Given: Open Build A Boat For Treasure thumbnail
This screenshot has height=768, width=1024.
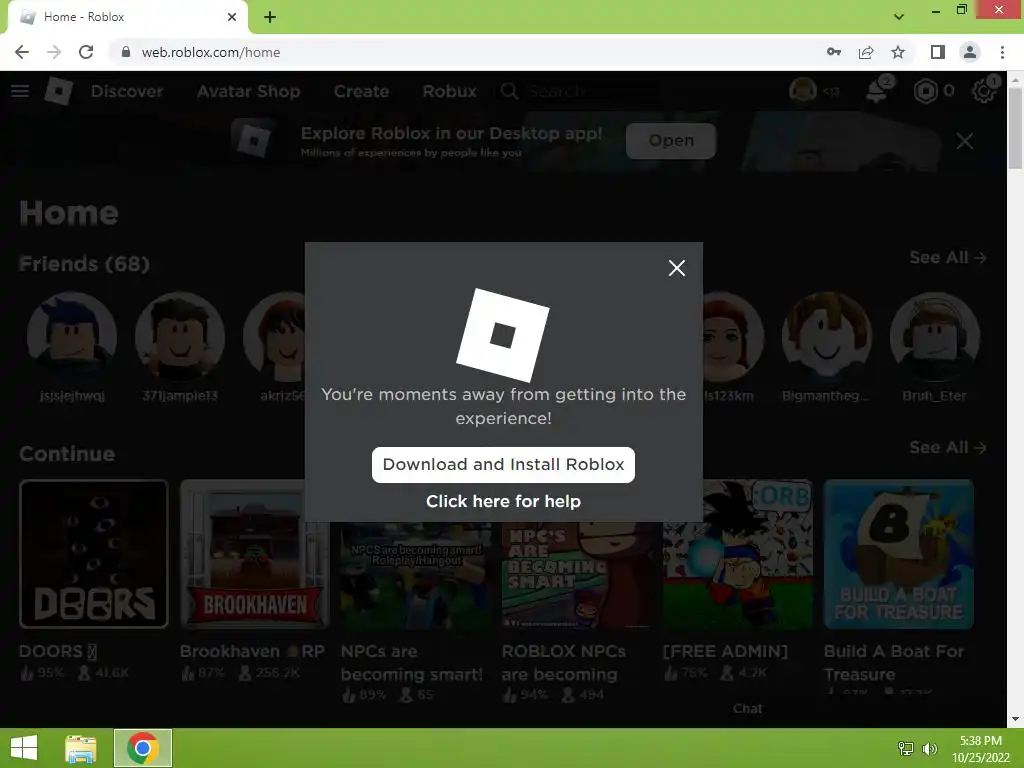Looking at the screenshot, I should 899,554.
